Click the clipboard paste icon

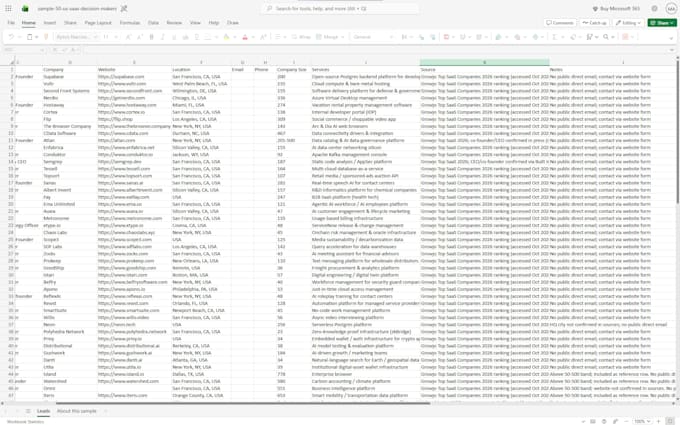tap(29, 37)
